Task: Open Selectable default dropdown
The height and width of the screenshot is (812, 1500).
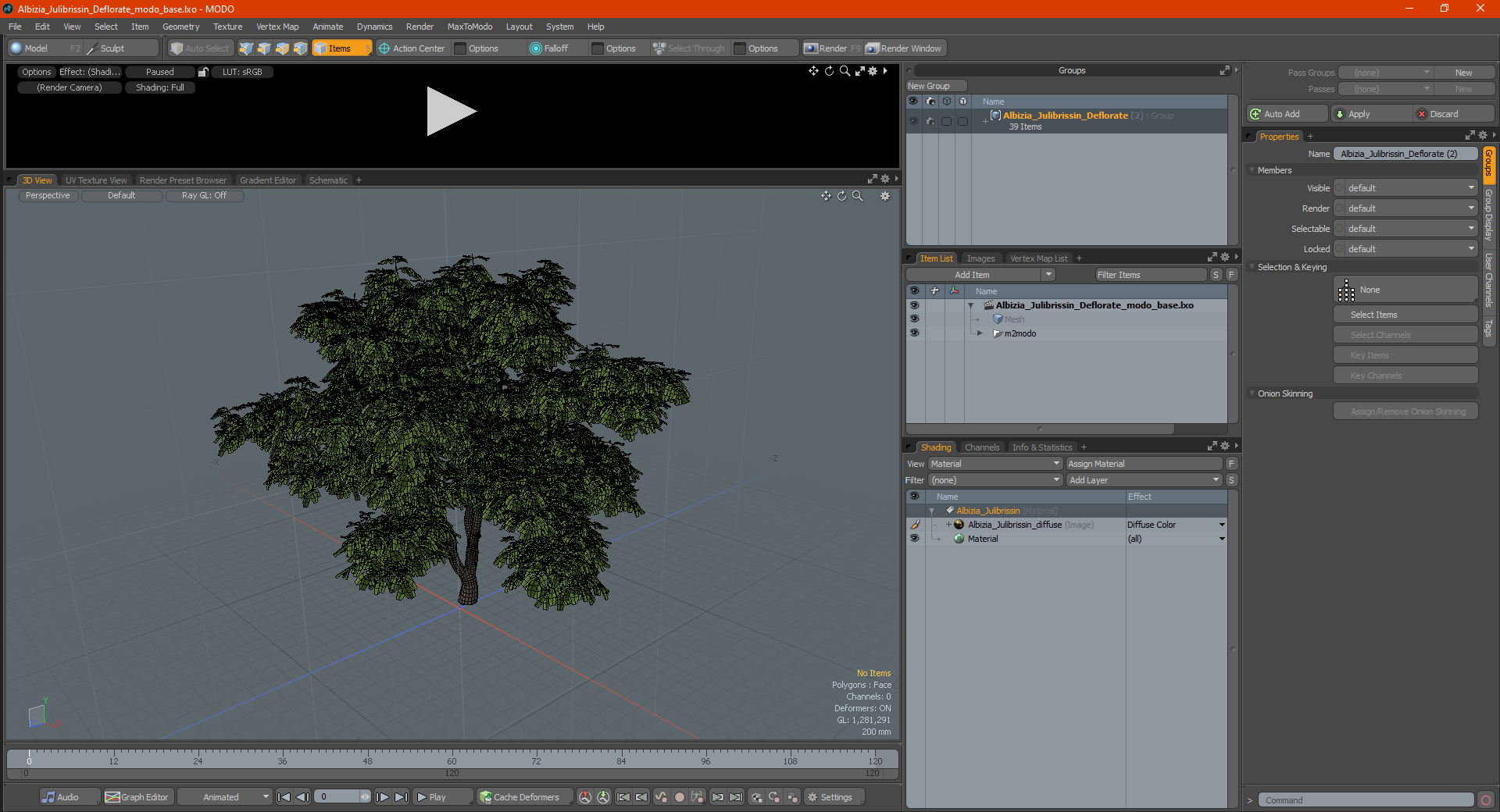Action: click(1411, 229)
